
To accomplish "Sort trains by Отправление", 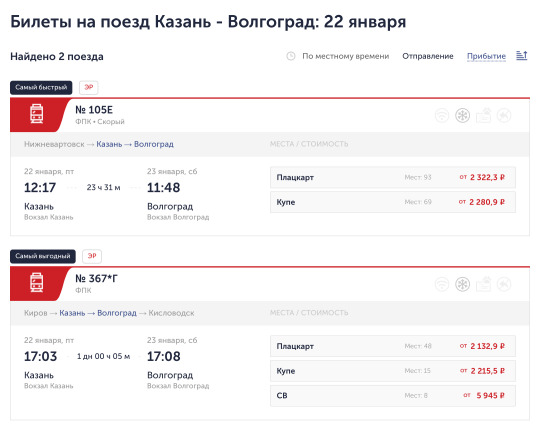I will (x=428, y=56).
